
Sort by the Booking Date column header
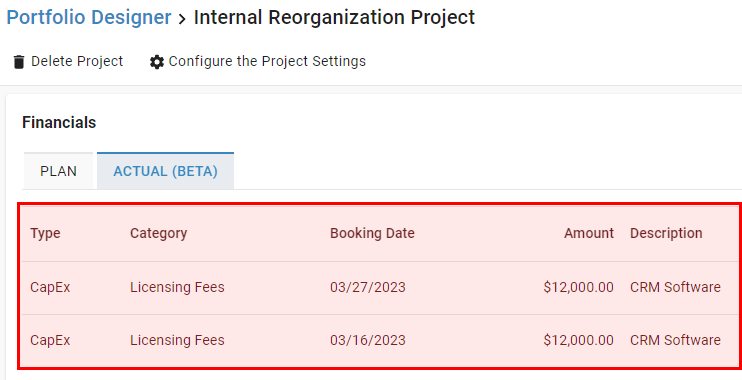372,233
